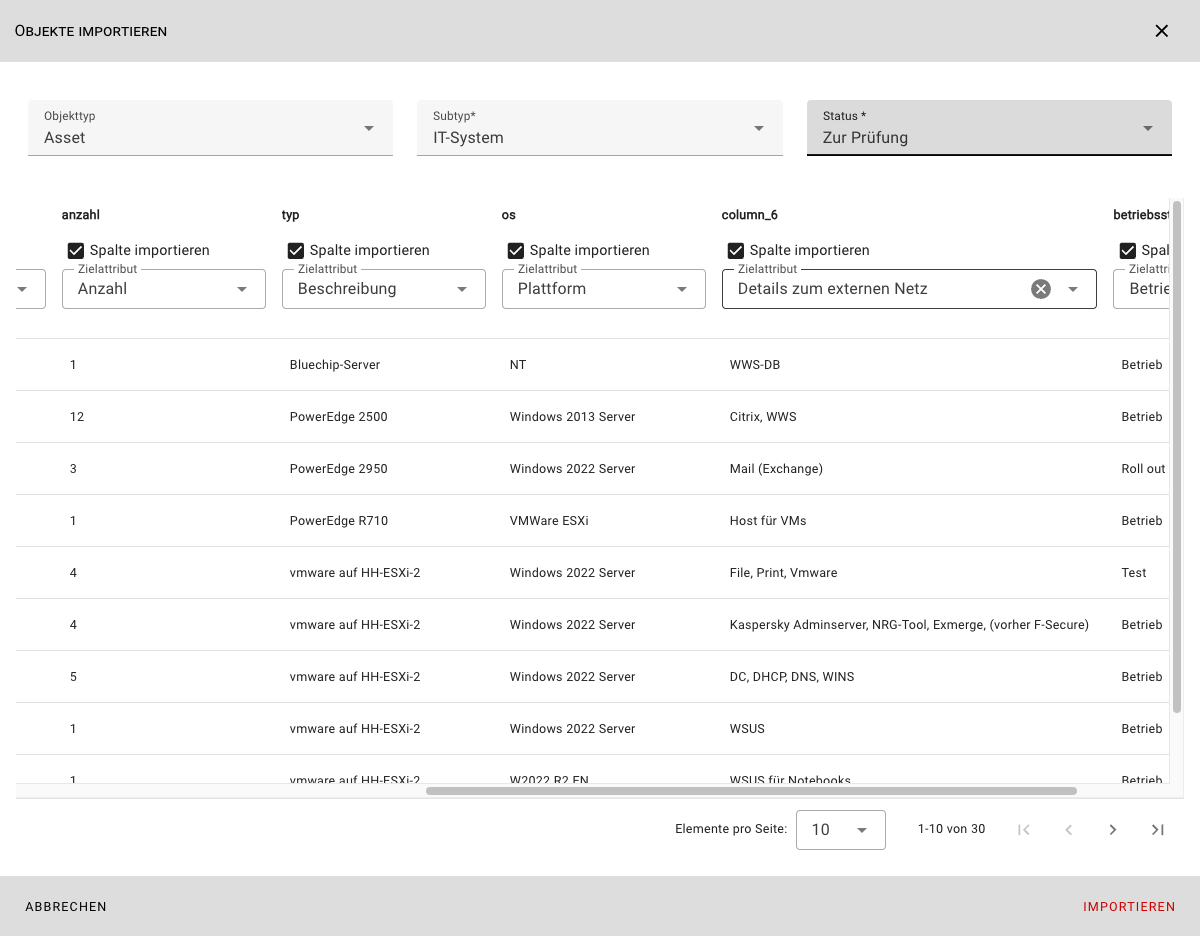The width and height of the screenshot is (1200, 936).
Task: Click the Citrix, WWS cell
Action: point(763,417)
